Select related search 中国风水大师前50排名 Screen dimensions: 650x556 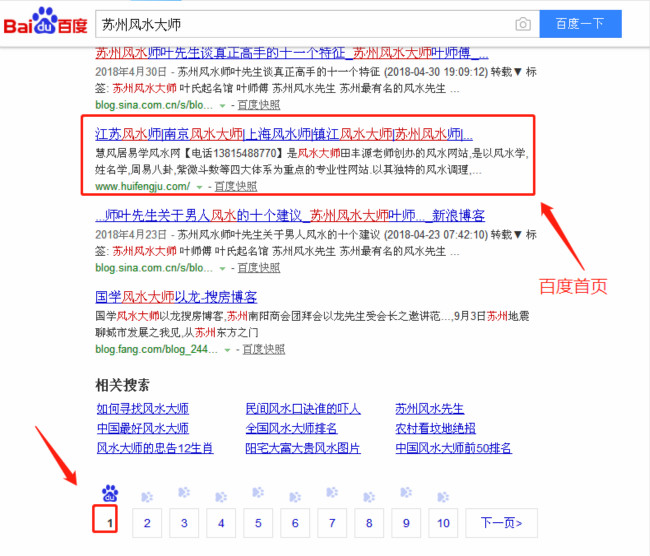(x=453, y=449)
